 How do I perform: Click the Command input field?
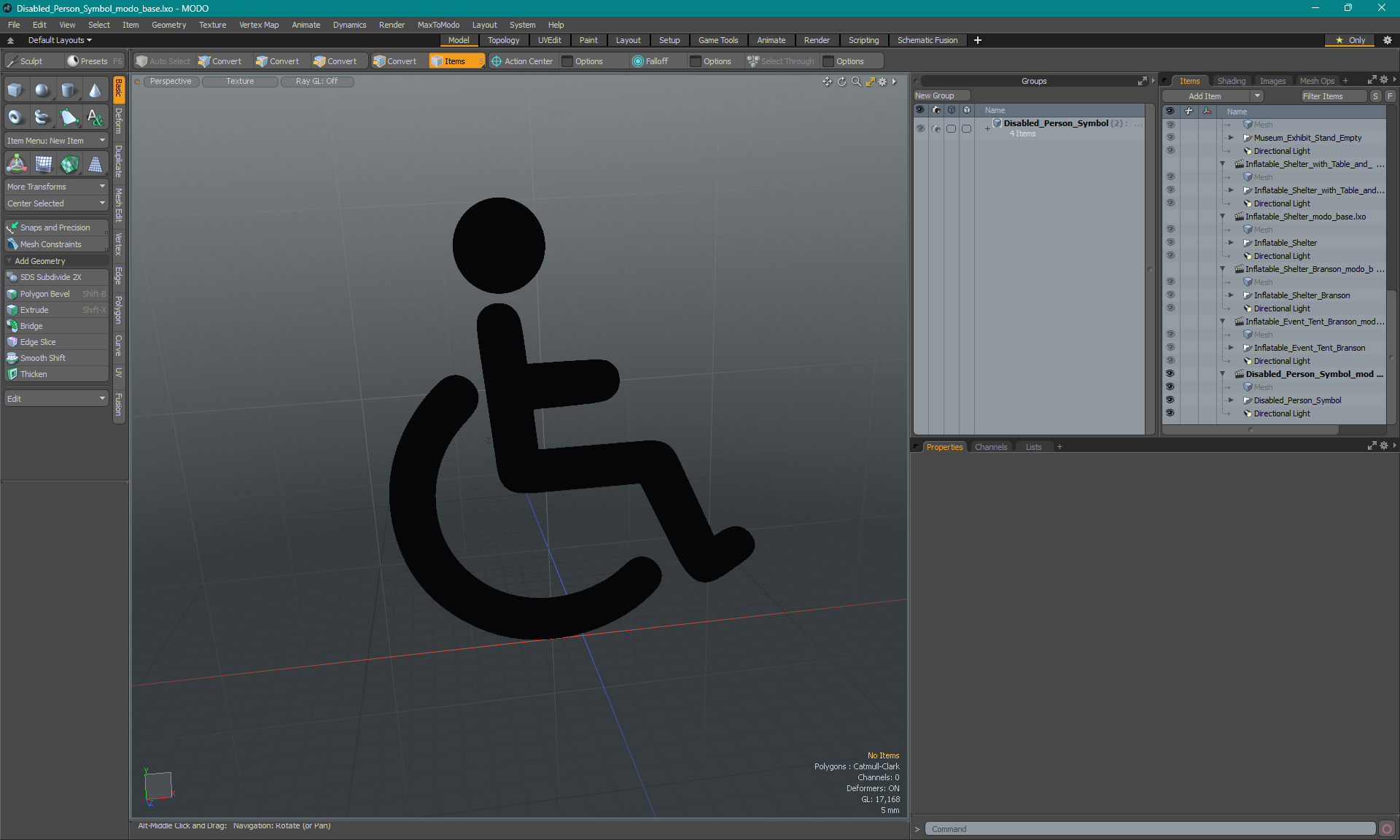1151,829
